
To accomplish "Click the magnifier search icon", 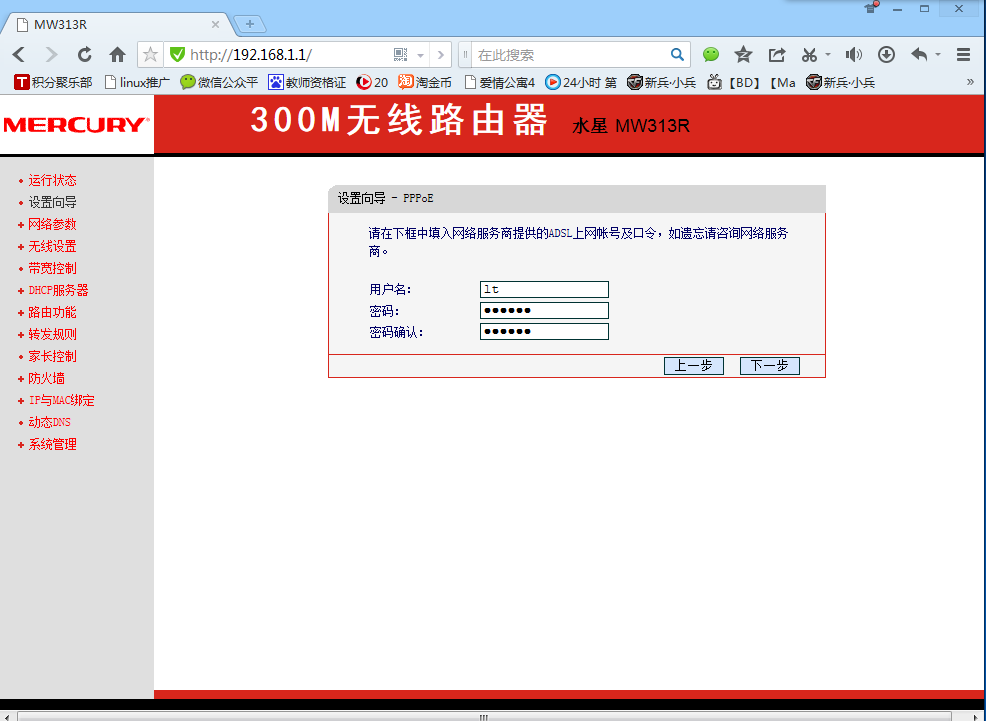I will [x=677, y=55].
